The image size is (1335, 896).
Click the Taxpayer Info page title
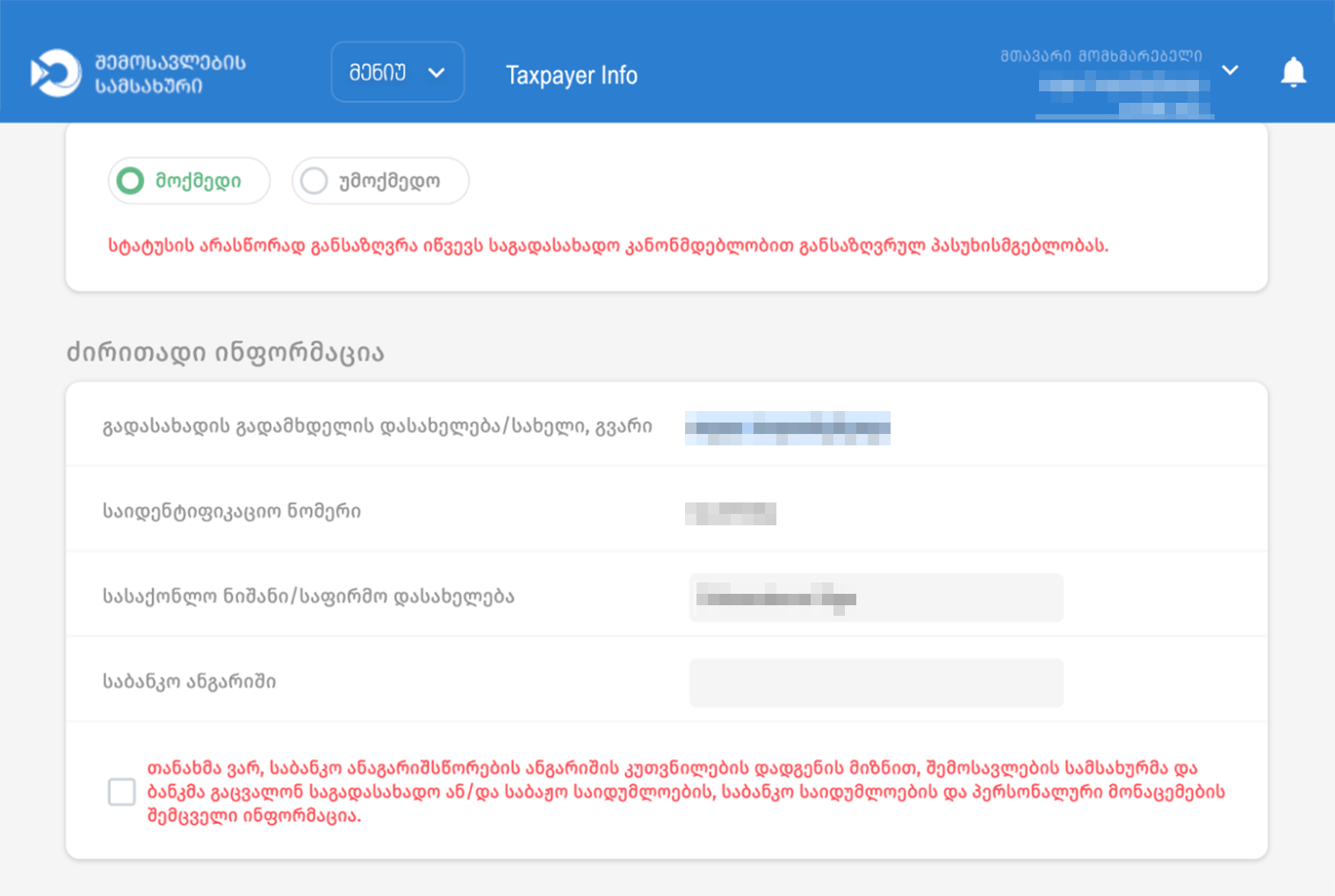click(x=571, y=76)
